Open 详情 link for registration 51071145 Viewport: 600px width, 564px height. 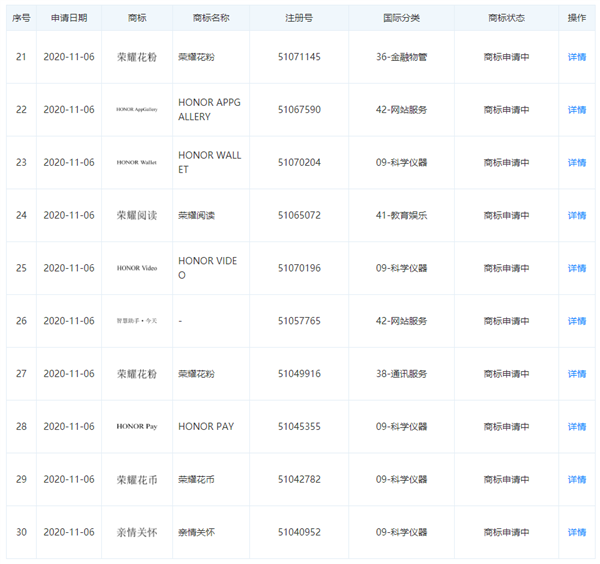pos(577,57)
